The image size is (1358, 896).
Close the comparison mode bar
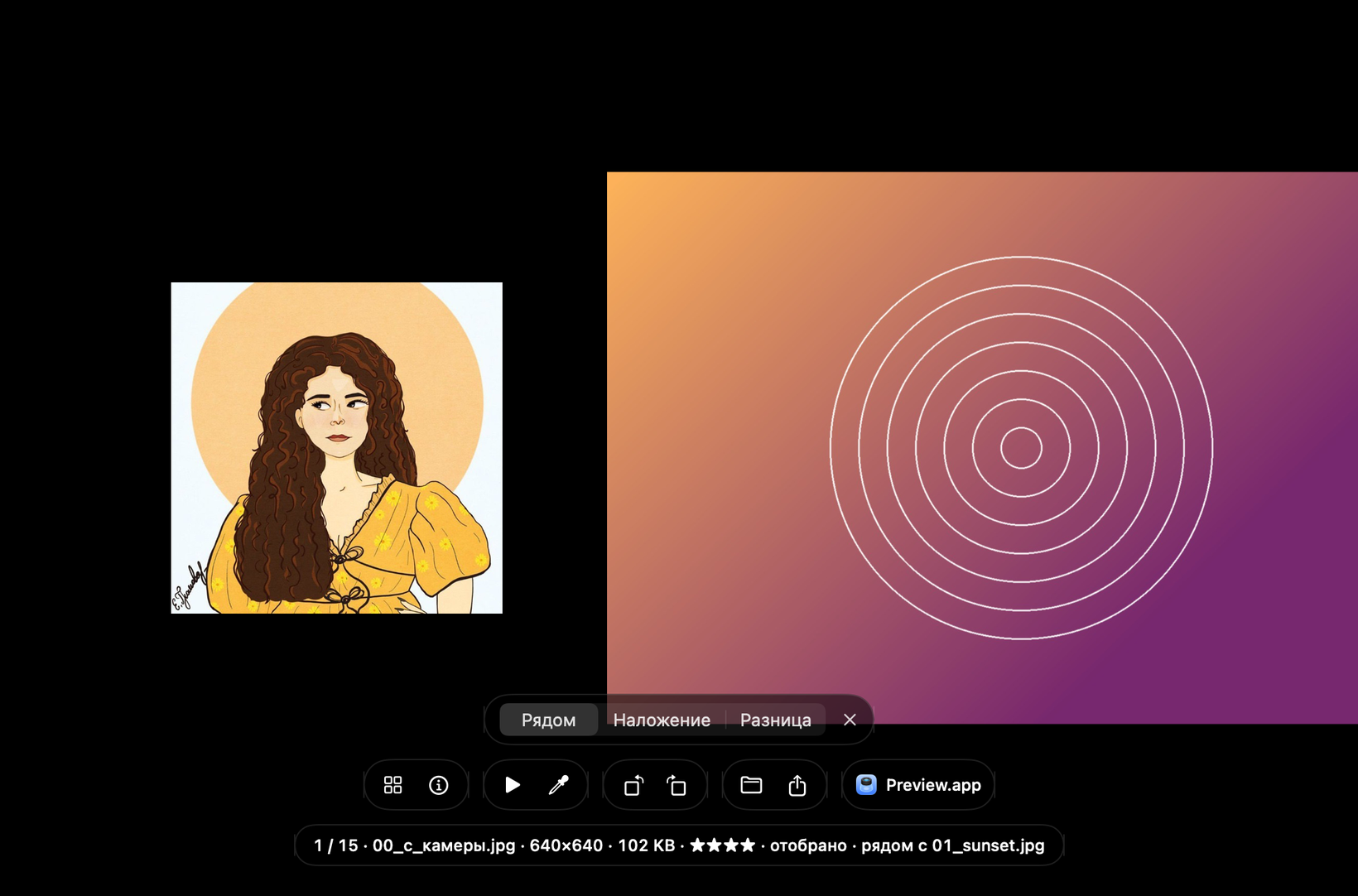coord(850,720)
